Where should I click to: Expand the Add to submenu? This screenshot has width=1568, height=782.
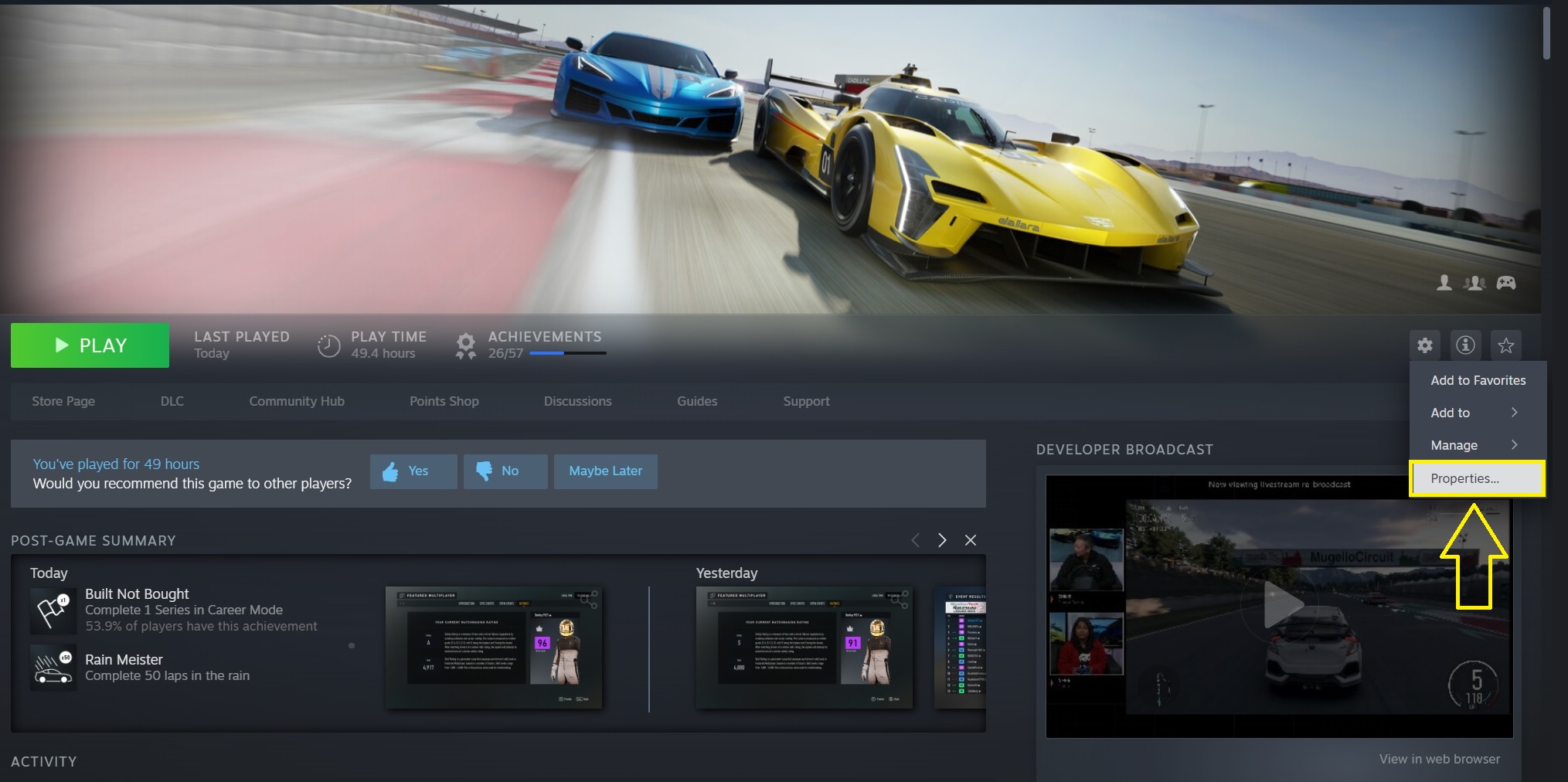tap(1475, 413)
